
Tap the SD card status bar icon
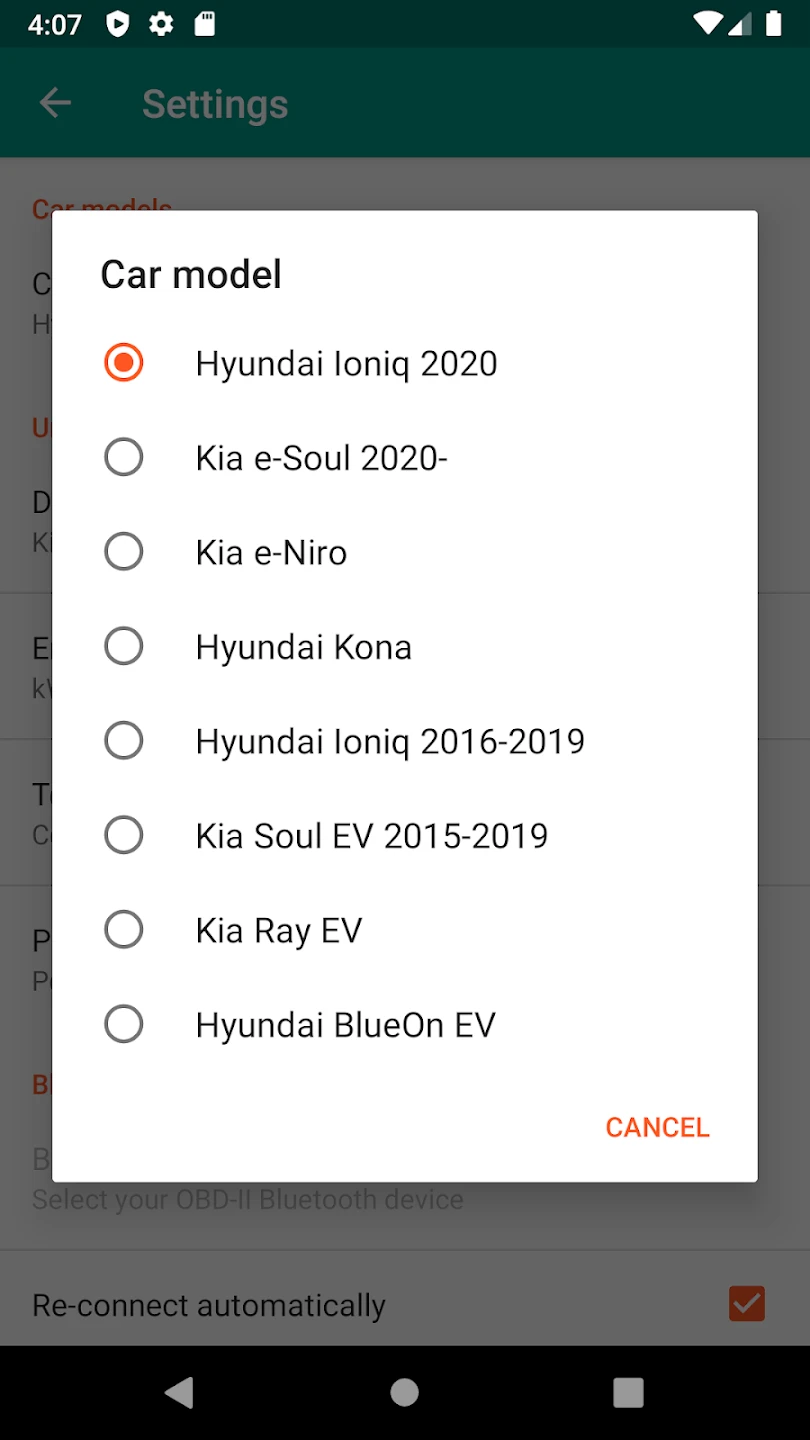[x=204, y=24]
